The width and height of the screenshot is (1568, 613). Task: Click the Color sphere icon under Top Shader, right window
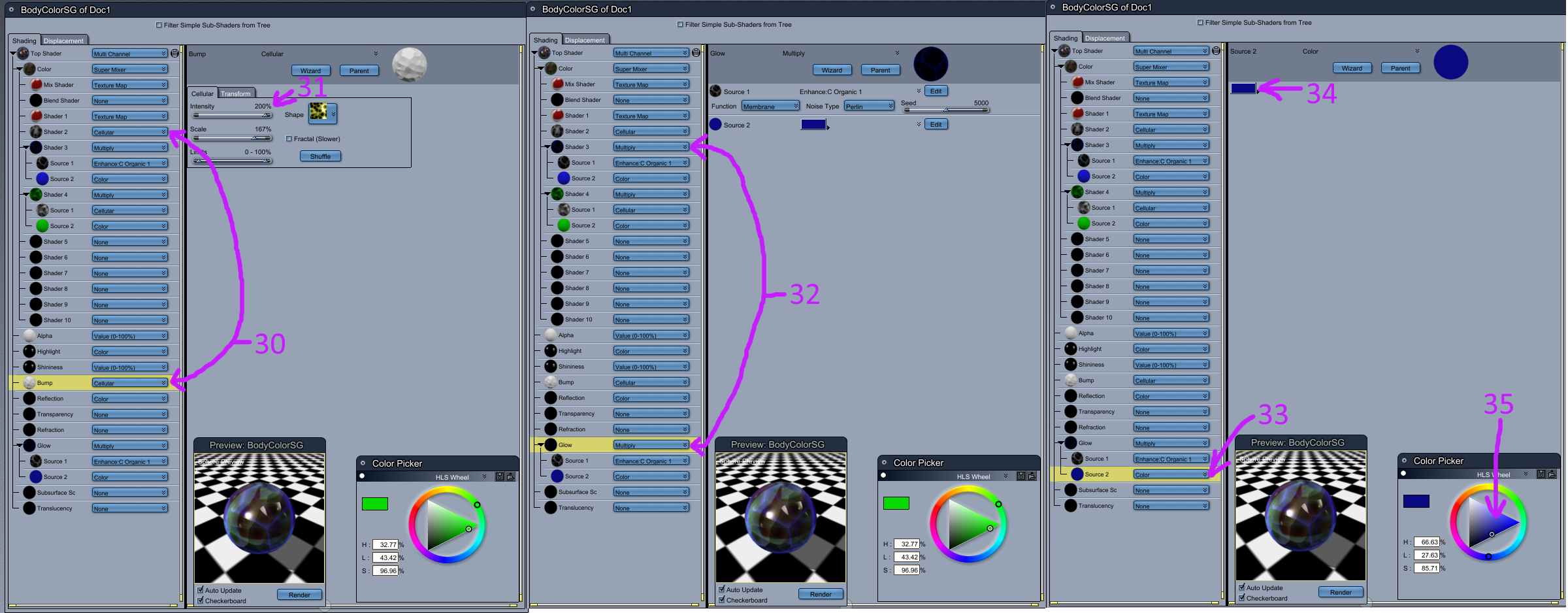click(1071, 67)
